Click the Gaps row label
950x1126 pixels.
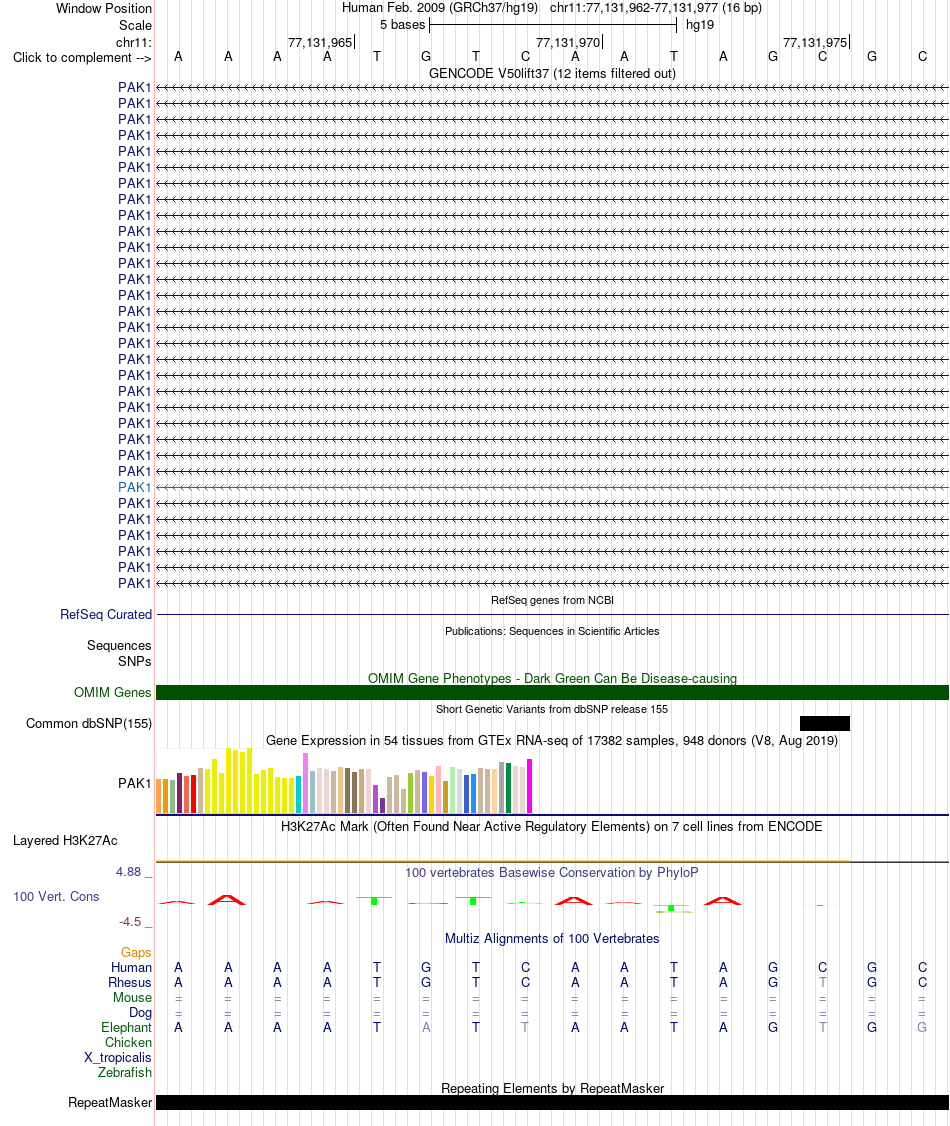coord(136,952)
